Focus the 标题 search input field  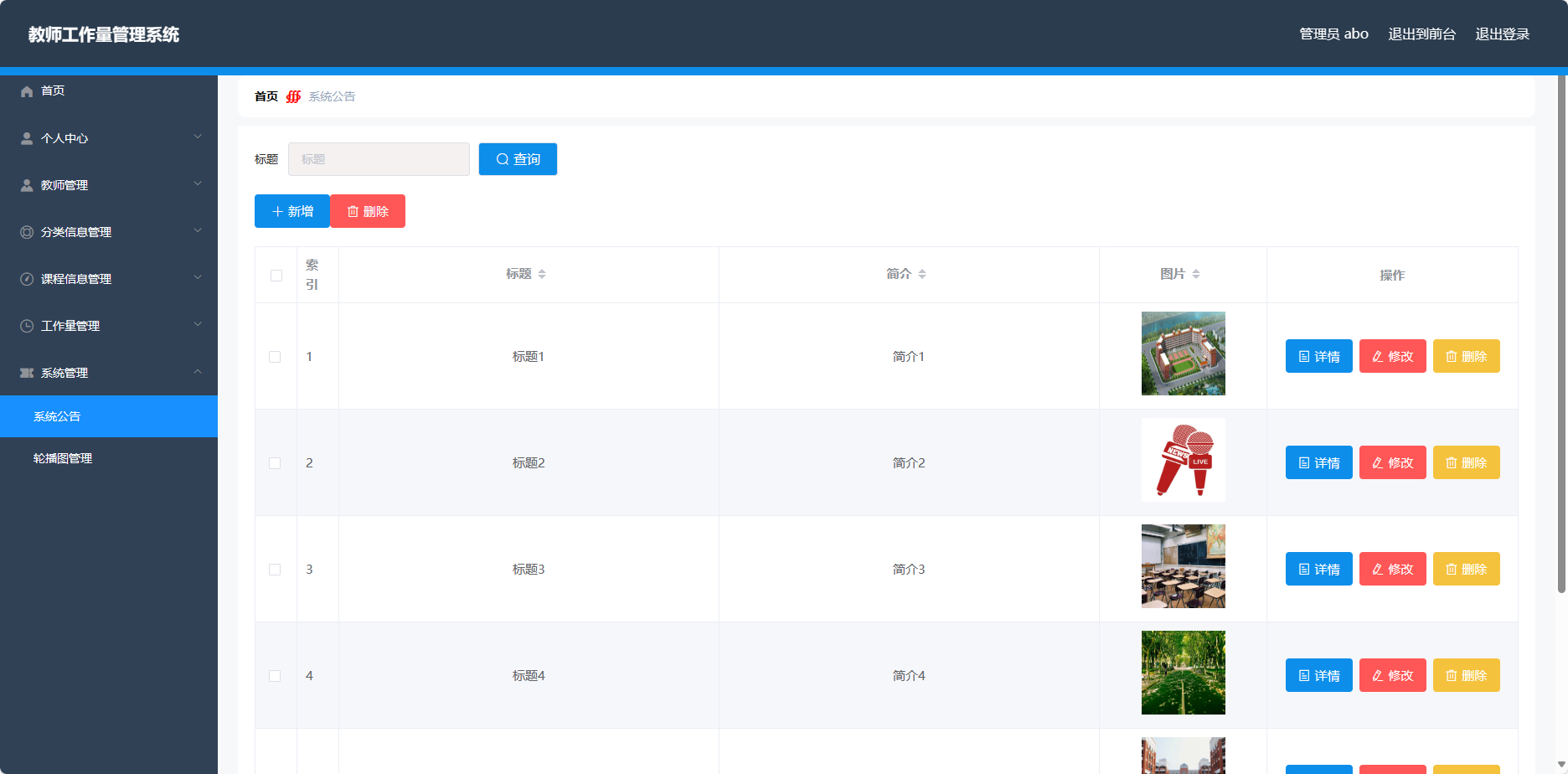(x=379, y=159)
